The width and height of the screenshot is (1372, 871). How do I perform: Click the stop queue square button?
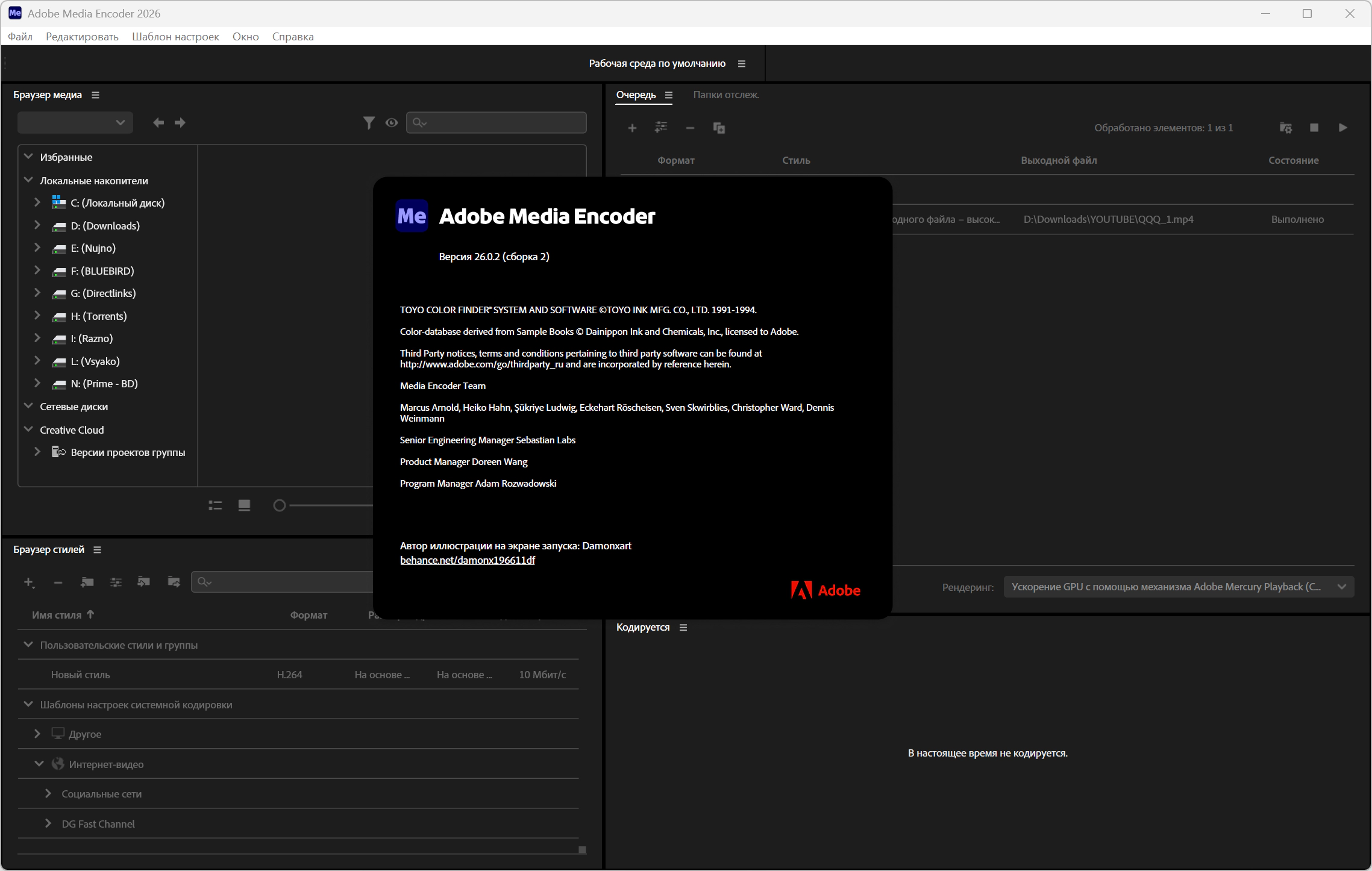(1314, 128)
